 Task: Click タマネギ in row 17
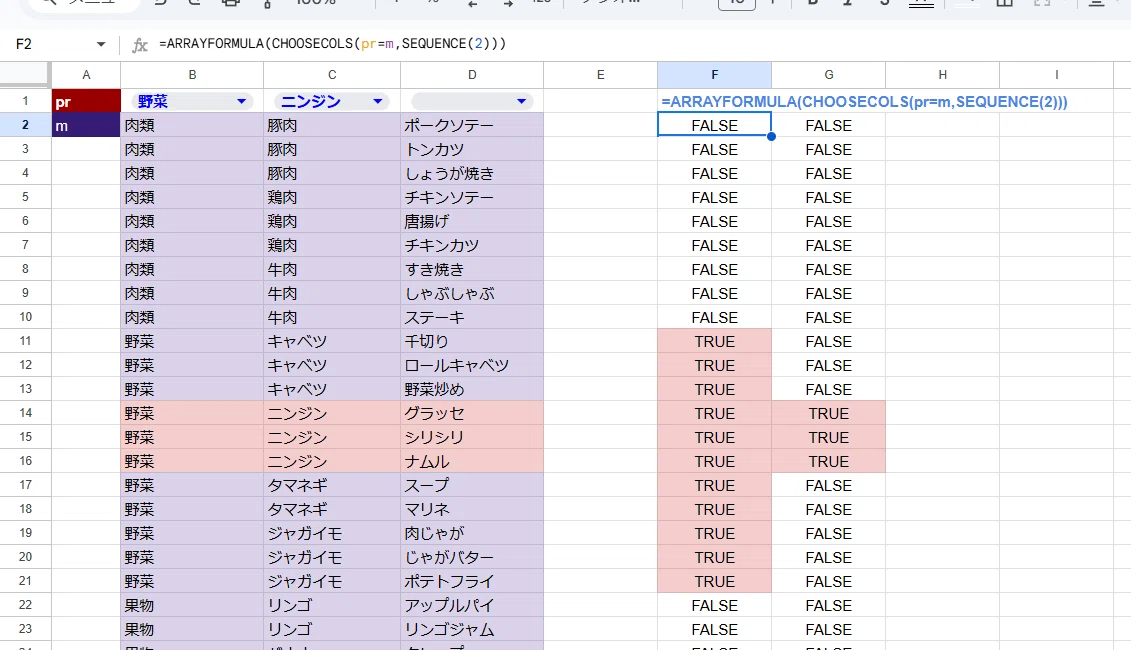pos(332,486)
